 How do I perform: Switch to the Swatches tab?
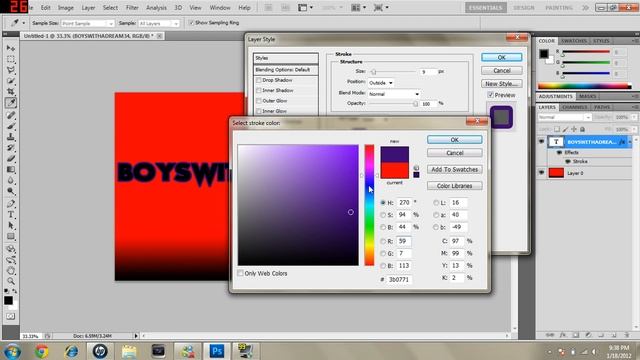[x=573, y=41]
